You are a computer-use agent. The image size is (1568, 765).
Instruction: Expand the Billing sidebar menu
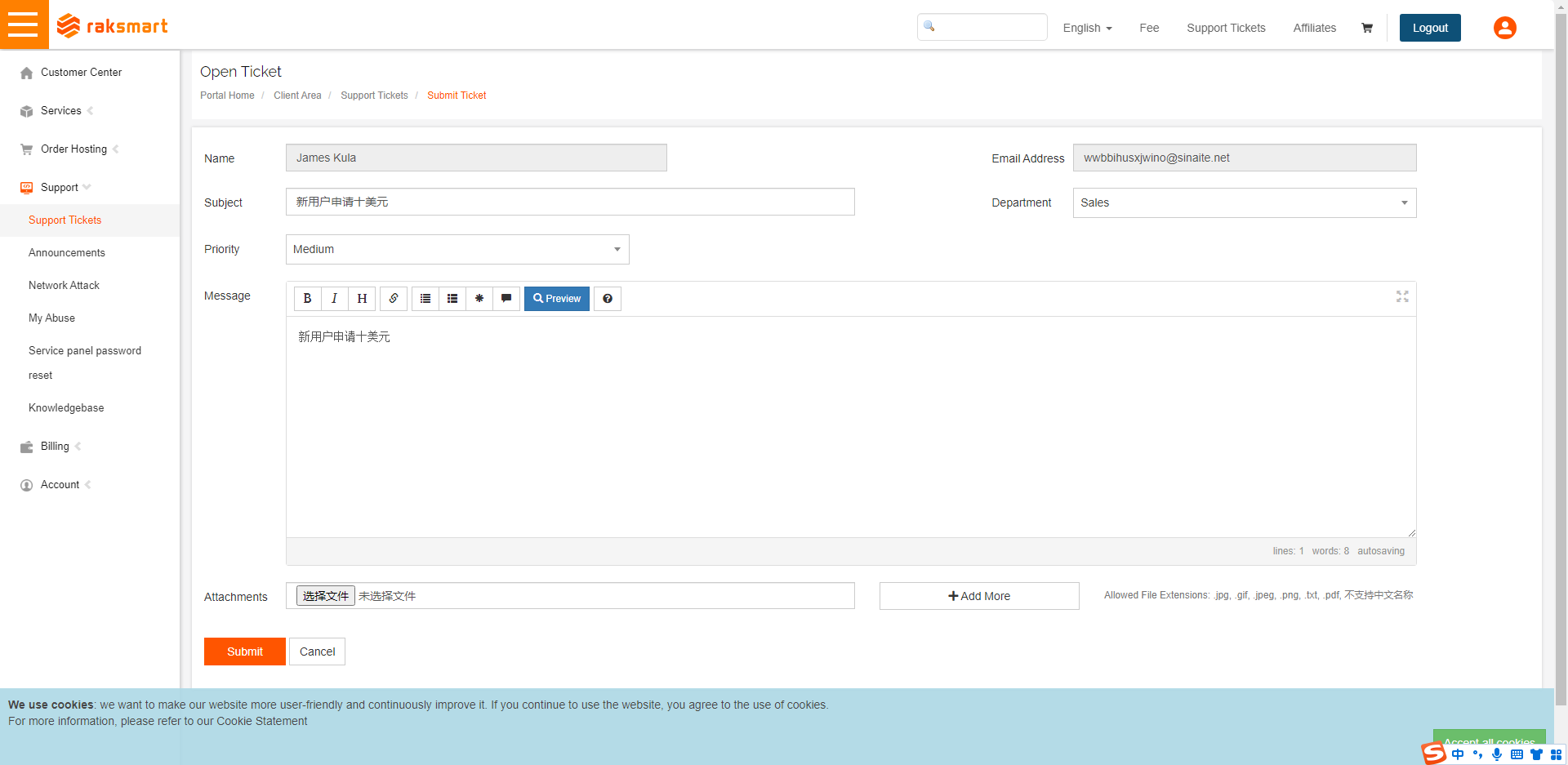[x=55, y=447]
